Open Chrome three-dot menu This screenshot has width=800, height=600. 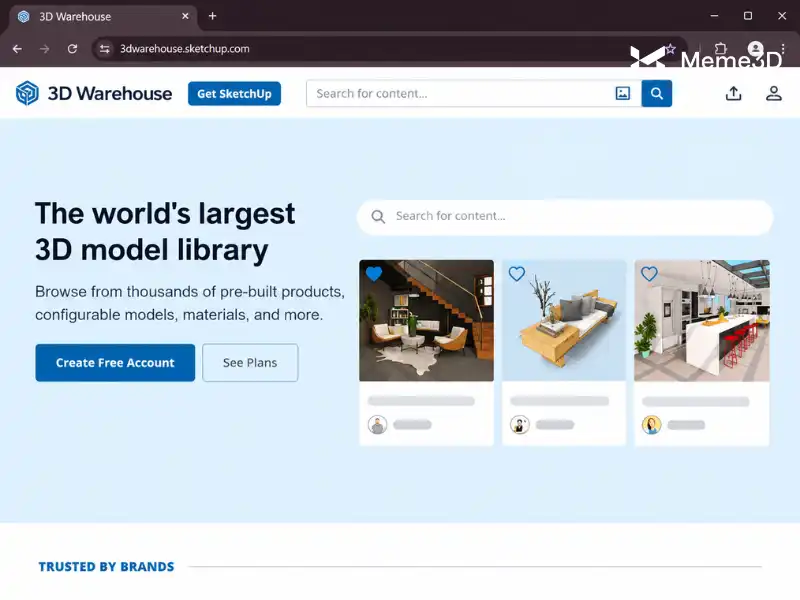tap(783, 49)
